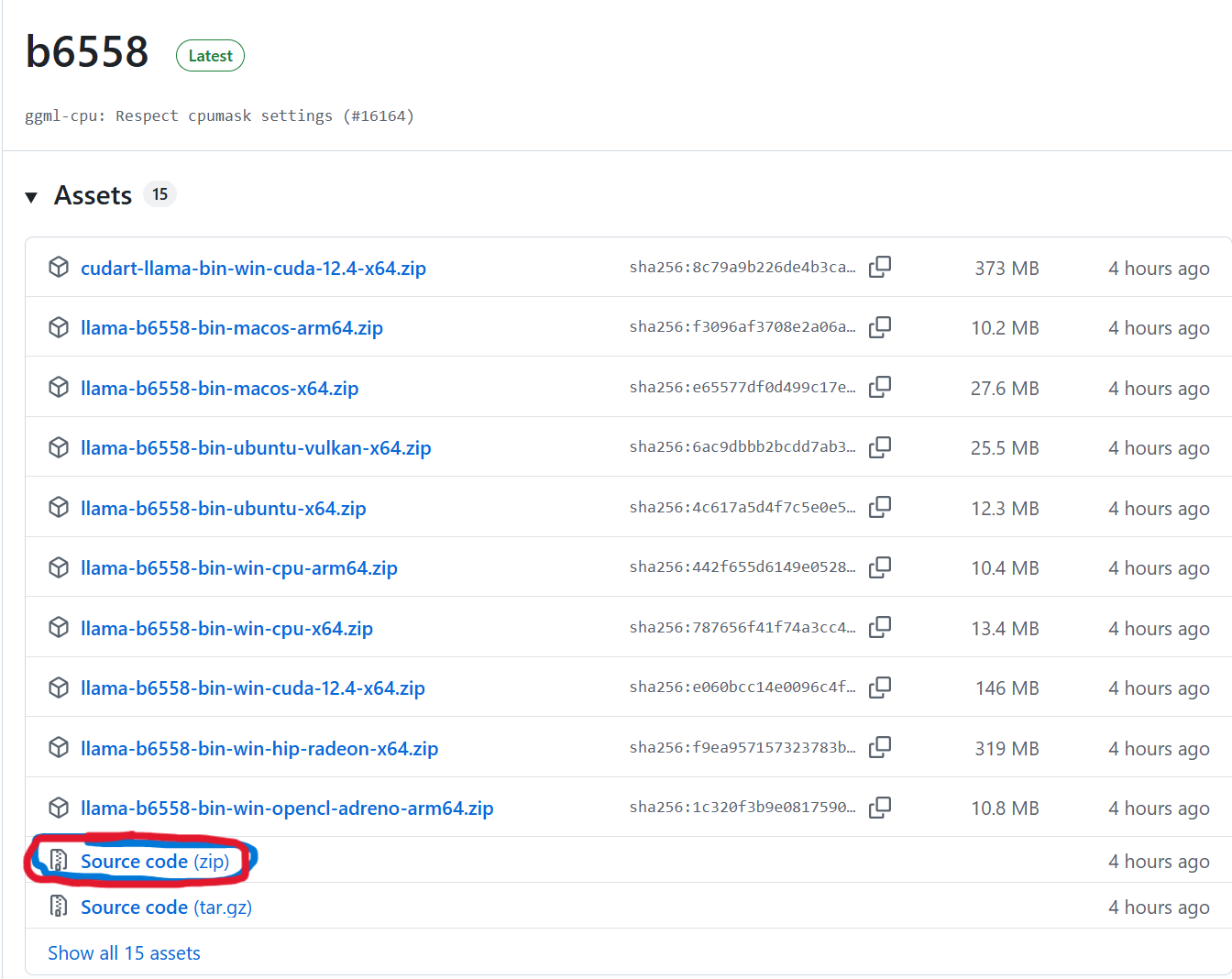Click the 146 MB file size
This screenshot has width=1232, height=979.
[1006, 688]
